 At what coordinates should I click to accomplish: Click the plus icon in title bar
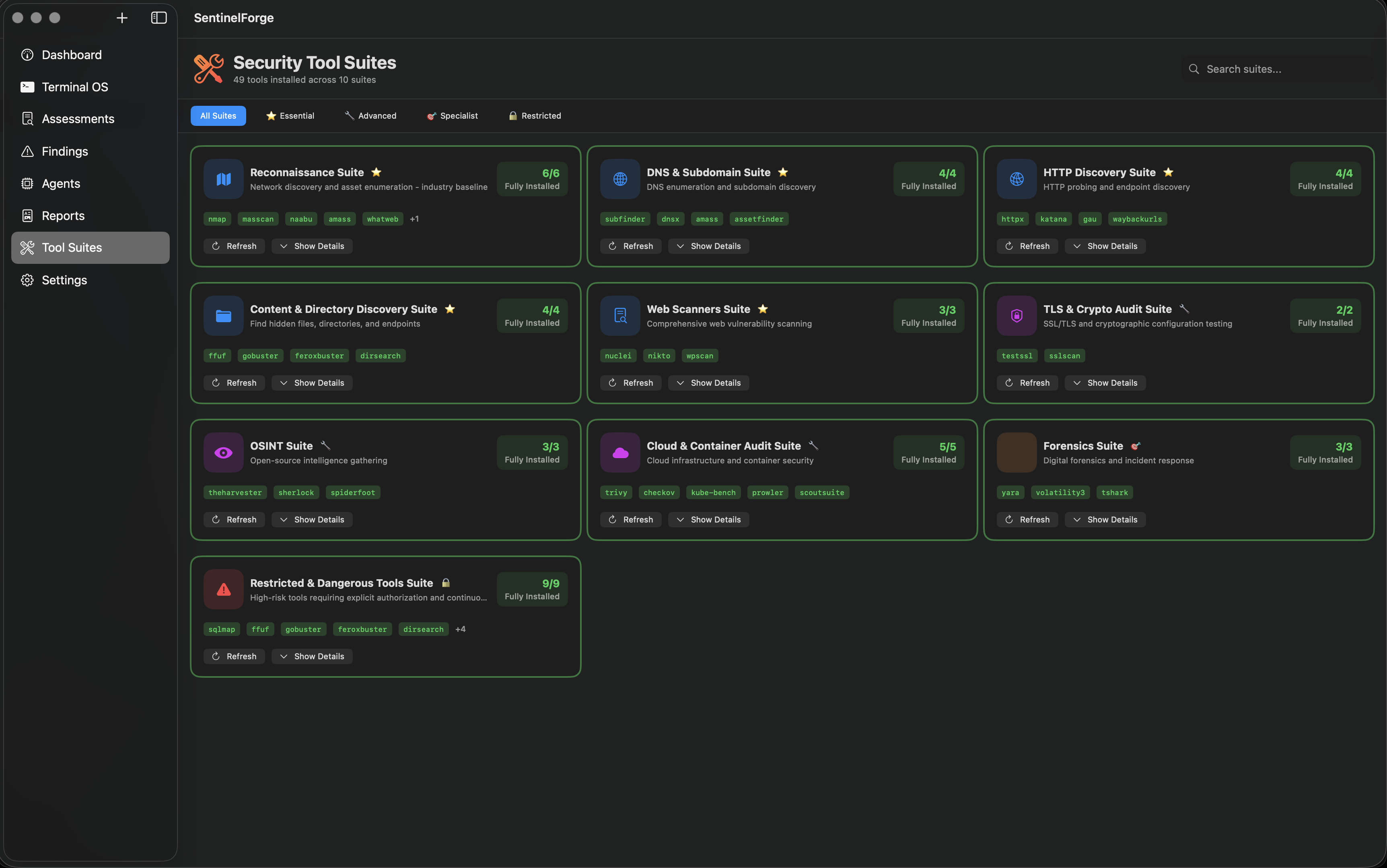pyautogui.click(x=122, y=18)
